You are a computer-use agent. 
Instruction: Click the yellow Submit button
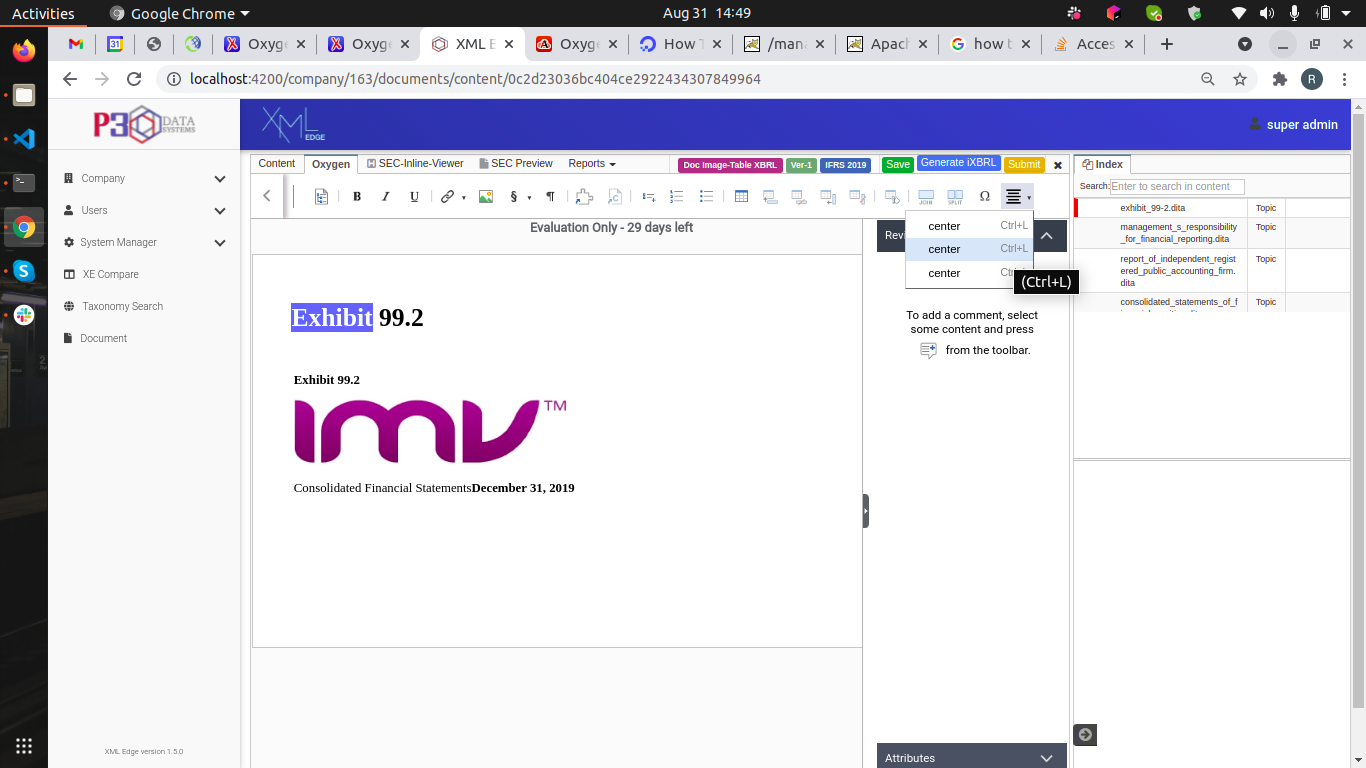point(1024,164)
